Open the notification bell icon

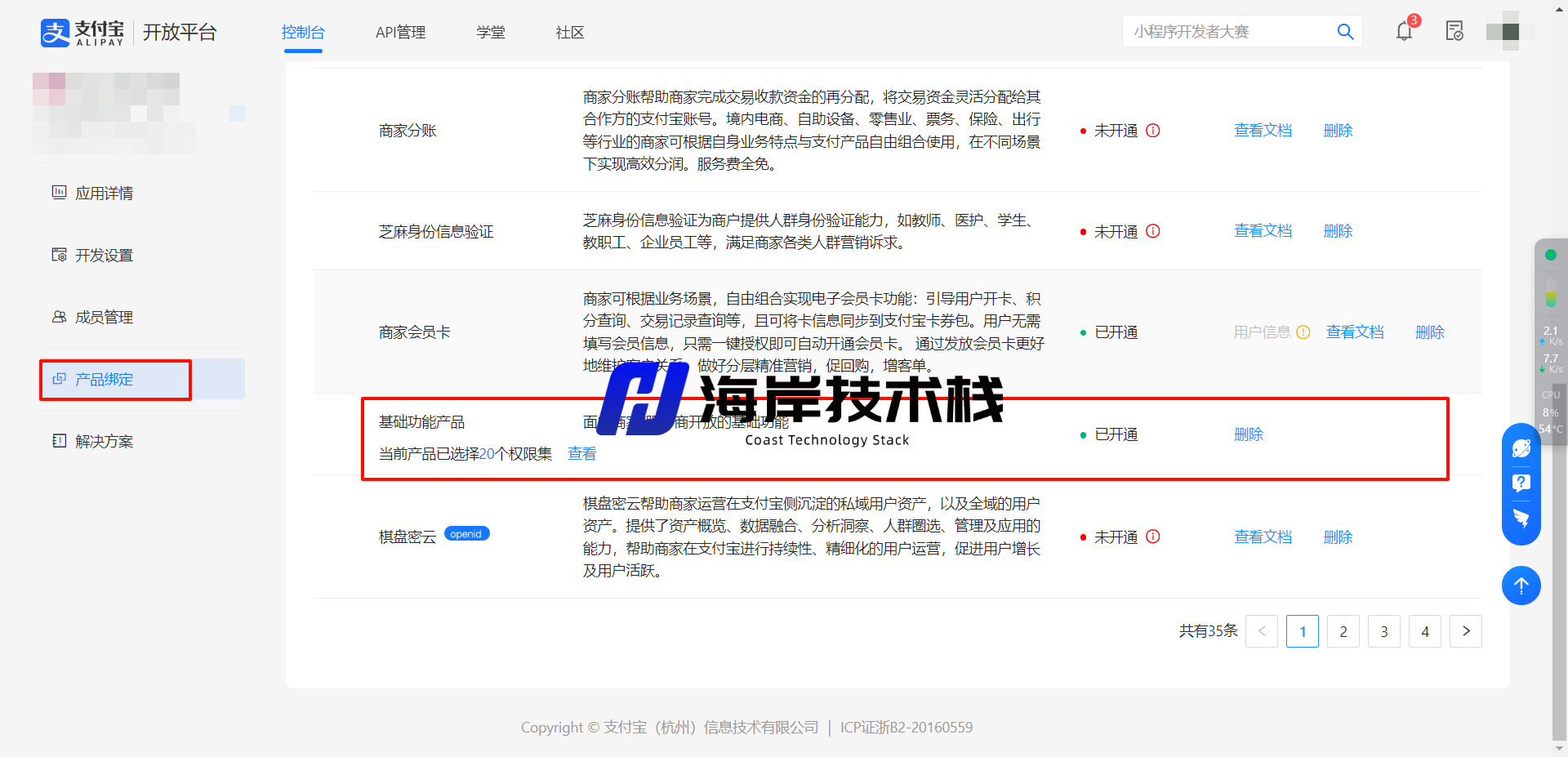1404,32
